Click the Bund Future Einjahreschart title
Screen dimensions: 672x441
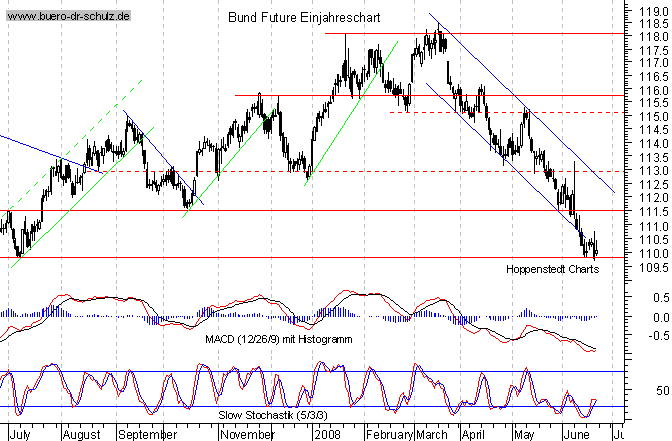click(x=302, y=19)
